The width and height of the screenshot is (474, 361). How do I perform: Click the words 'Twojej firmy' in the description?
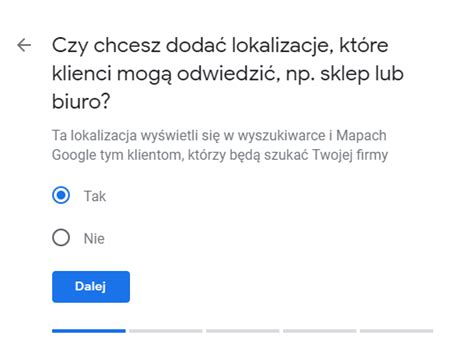[x=350, y=155]
